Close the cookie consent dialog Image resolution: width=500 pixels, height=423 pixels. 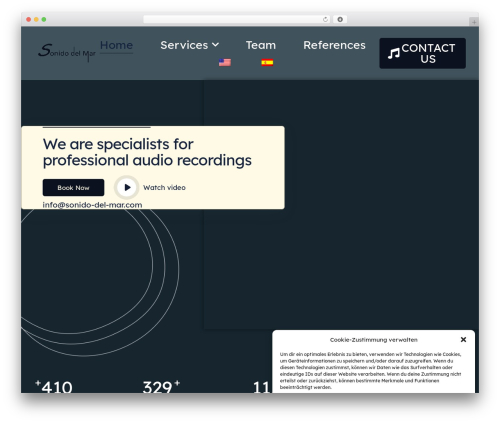click(x=463, y=339)
